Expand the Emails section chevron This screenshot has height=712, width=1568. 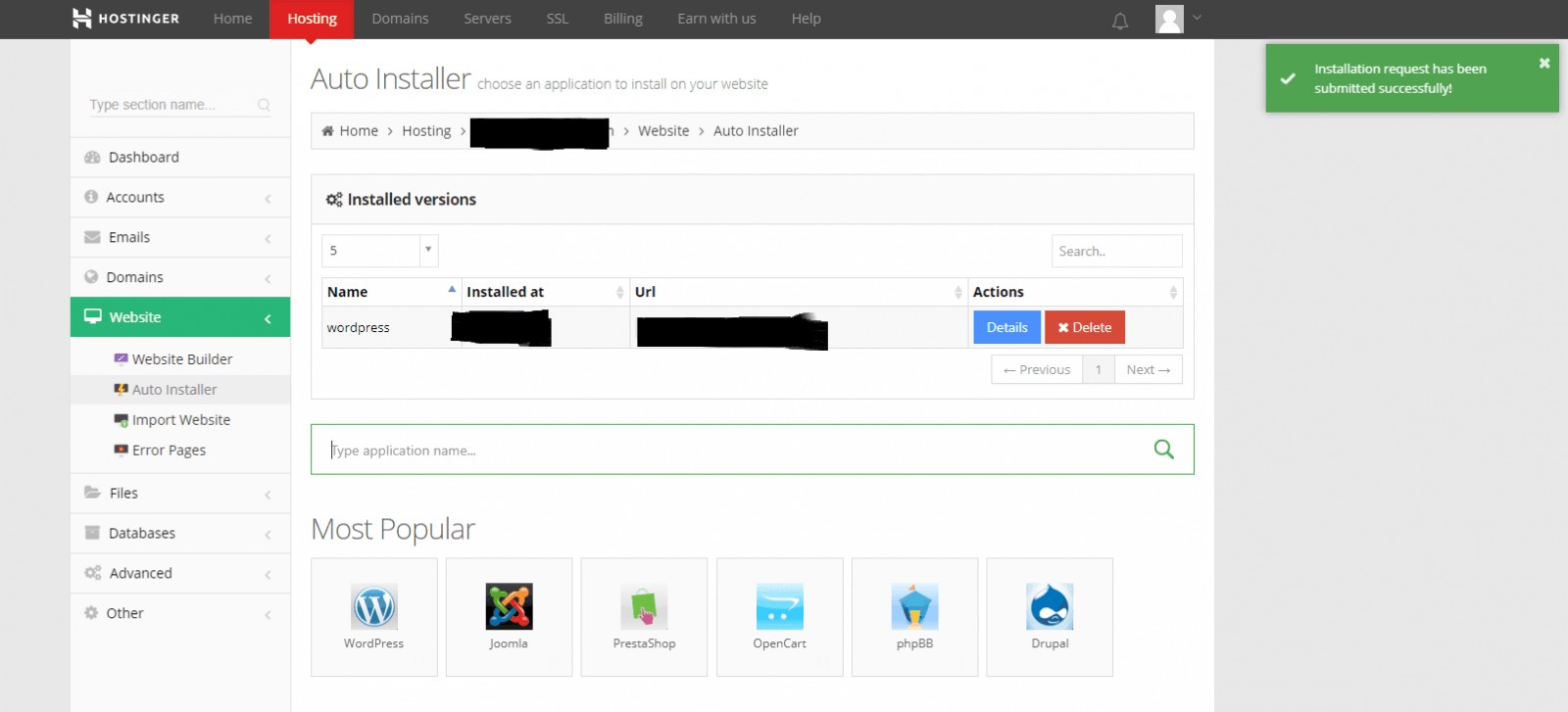tap(268, 239)
